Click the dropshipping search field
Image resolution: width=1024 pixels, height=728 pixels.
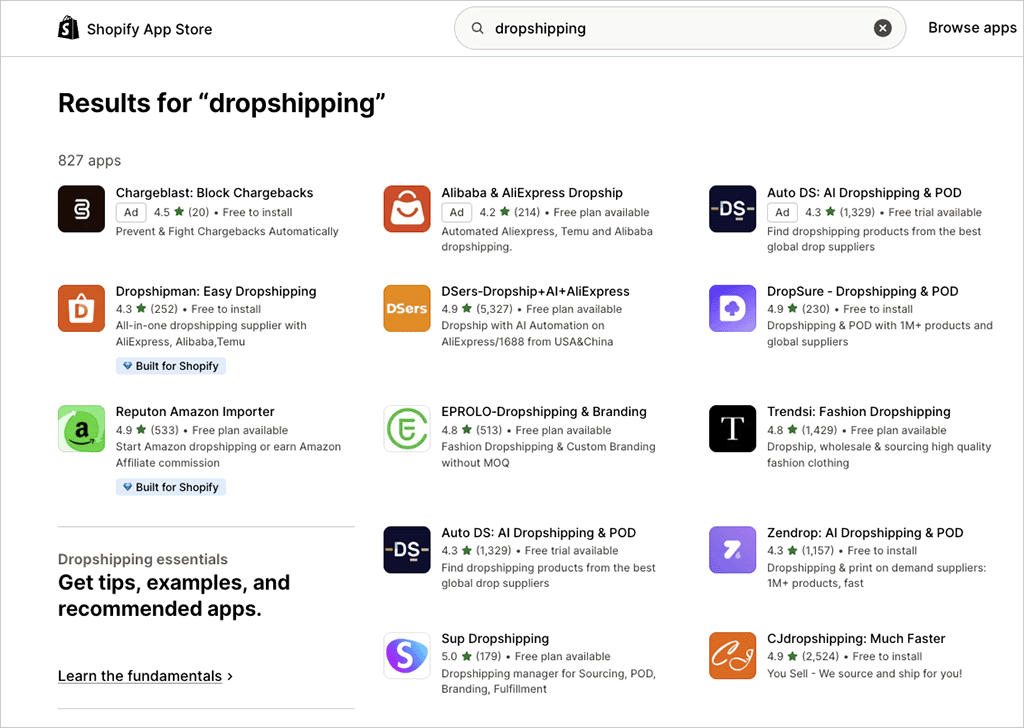(x=680, y=28)
